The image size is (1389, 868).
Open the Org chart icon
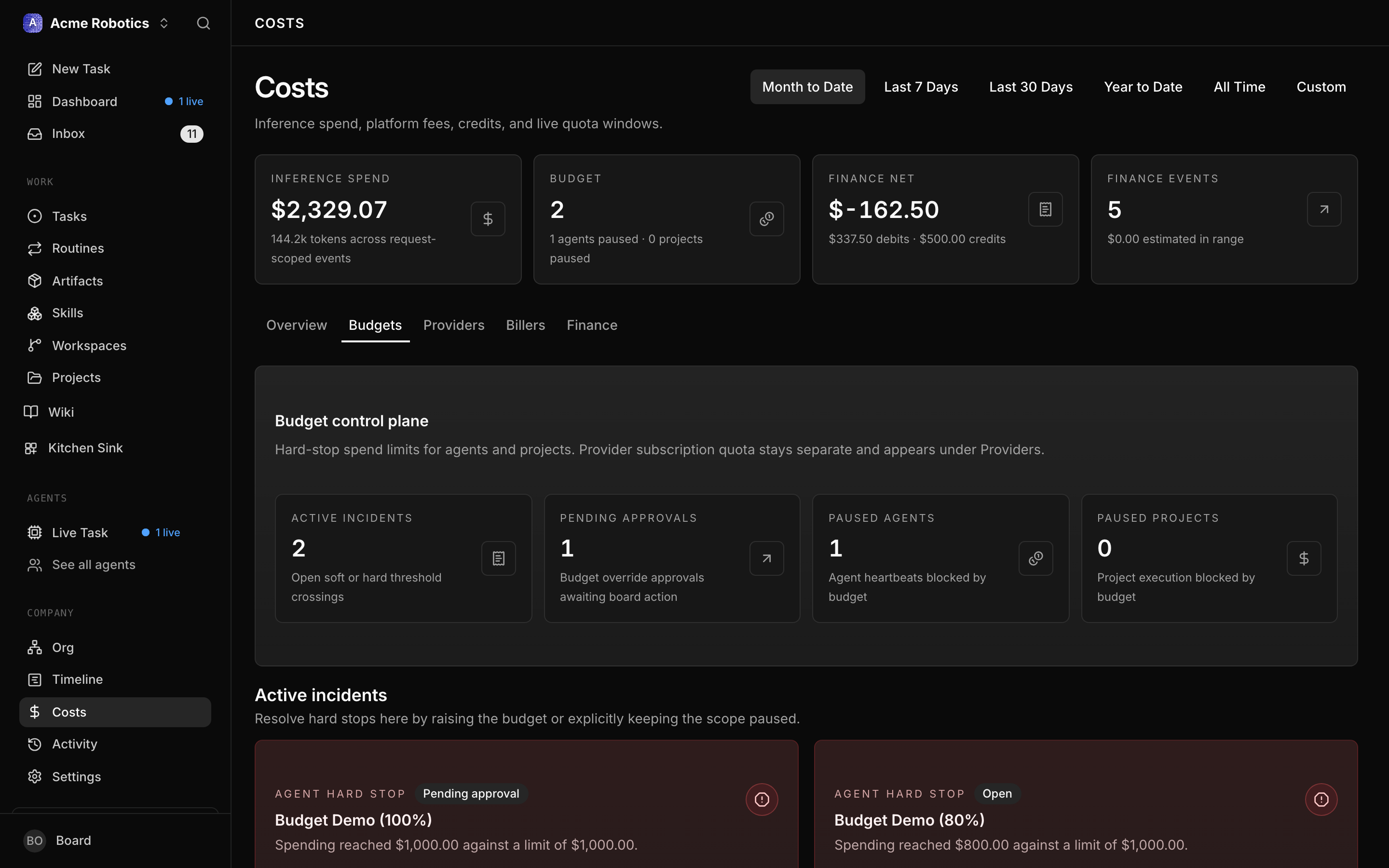pyautogui.click(x=34, y=648)
